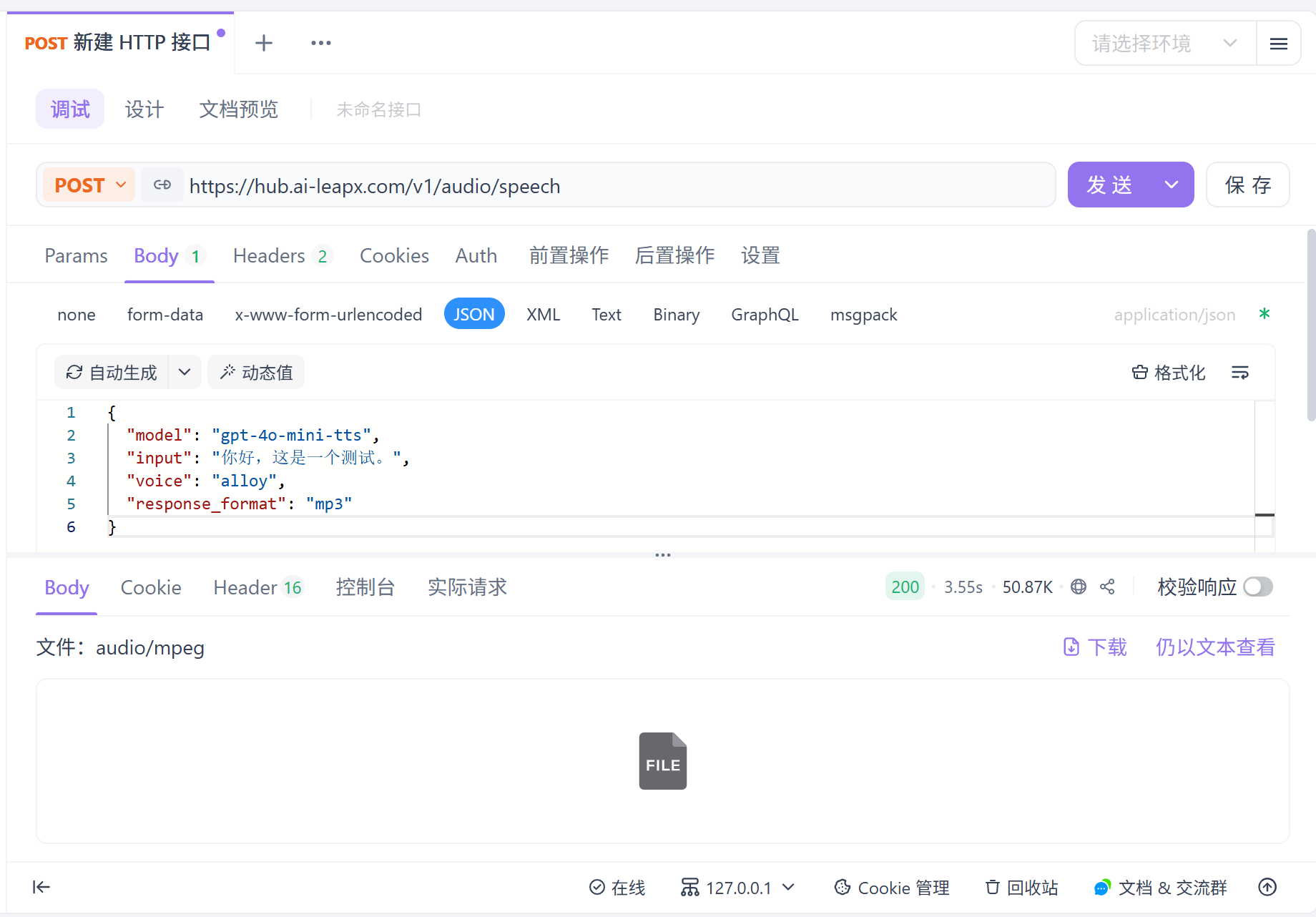Open the response Header tab
This screenshot has width=1316, height=917.
258,588
